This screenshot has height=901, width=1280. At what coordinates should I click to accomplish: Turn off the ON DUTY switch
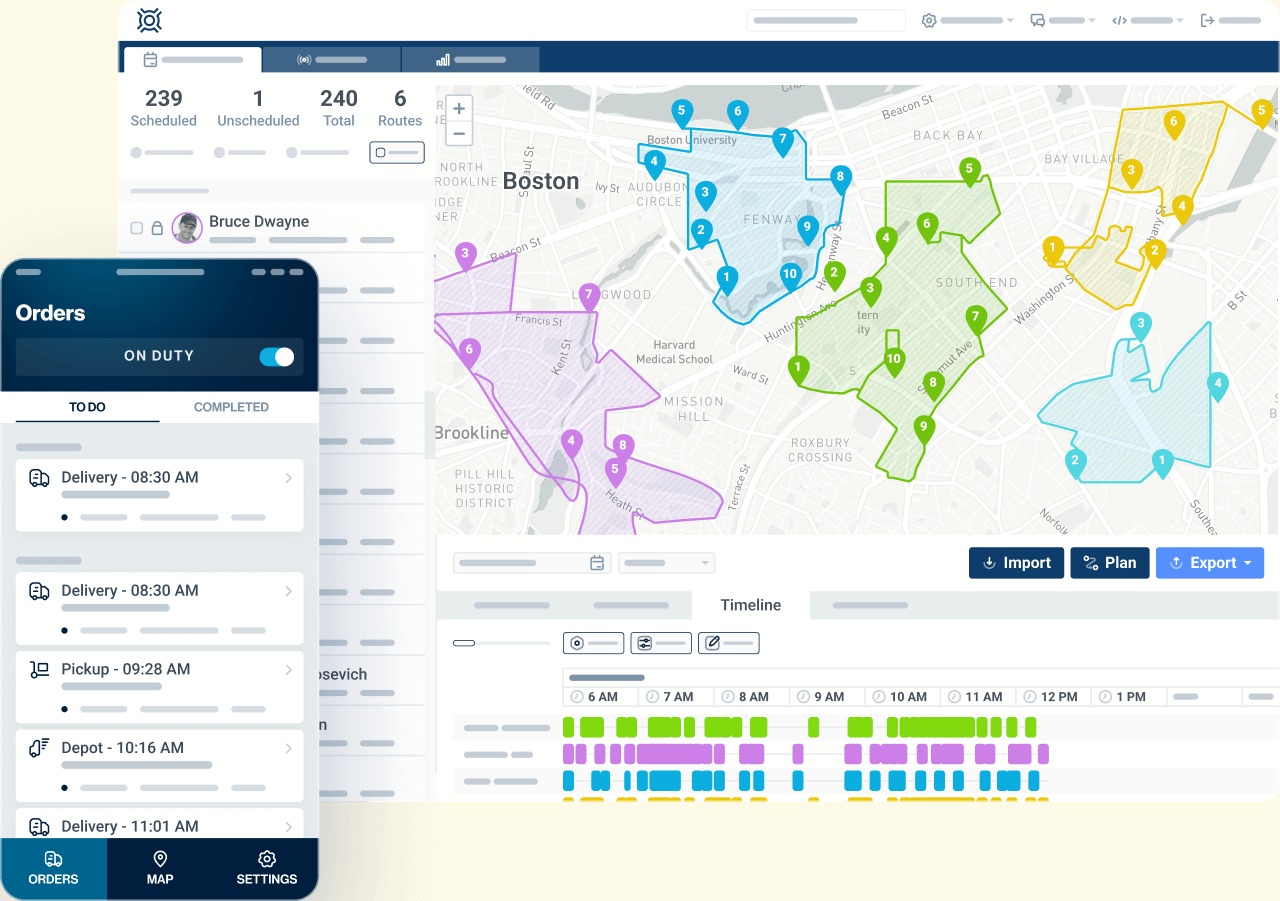pos(277,356)
